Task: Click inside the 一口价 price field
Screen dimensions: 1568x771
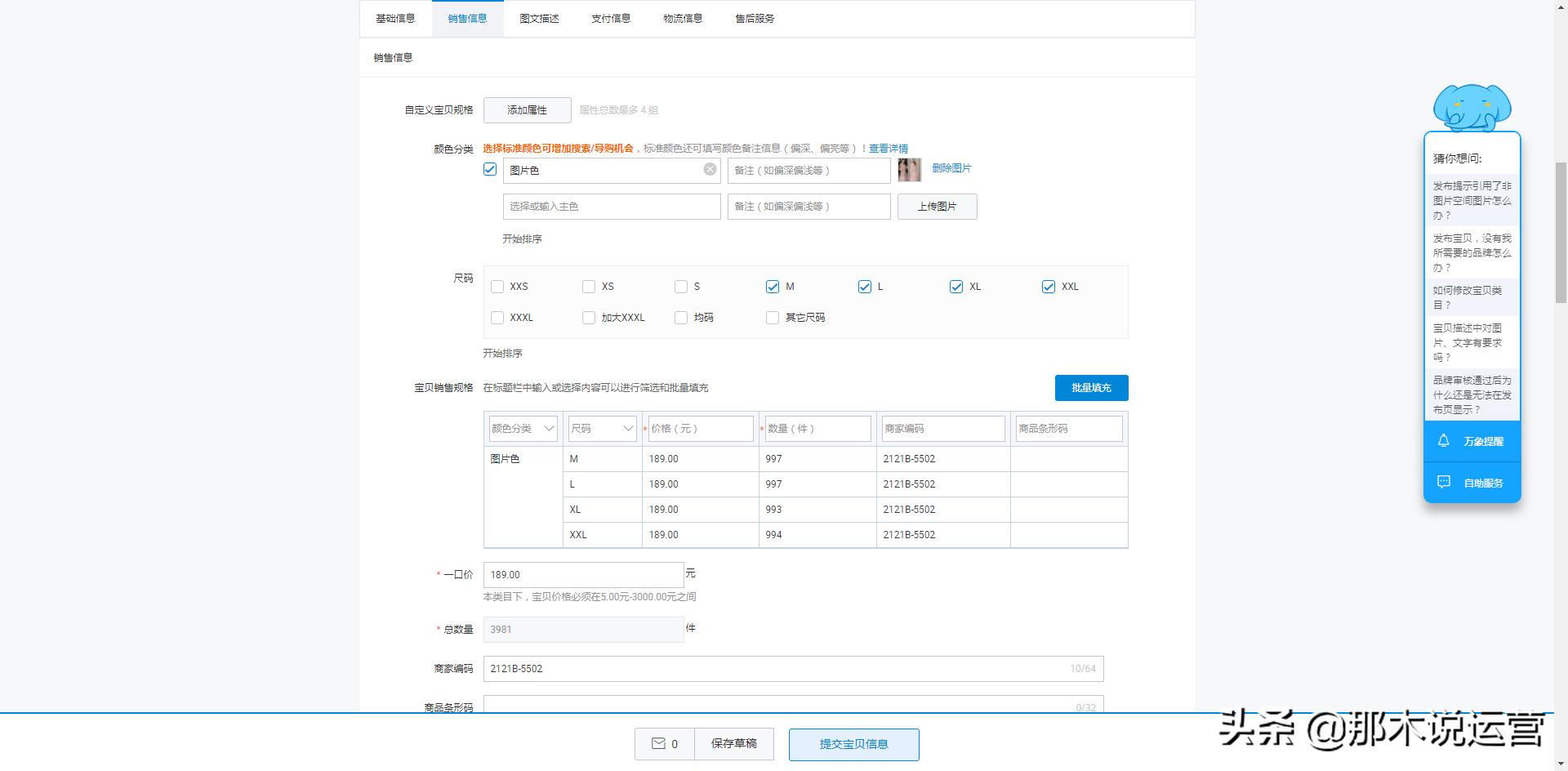Action: tap(583, 574)
